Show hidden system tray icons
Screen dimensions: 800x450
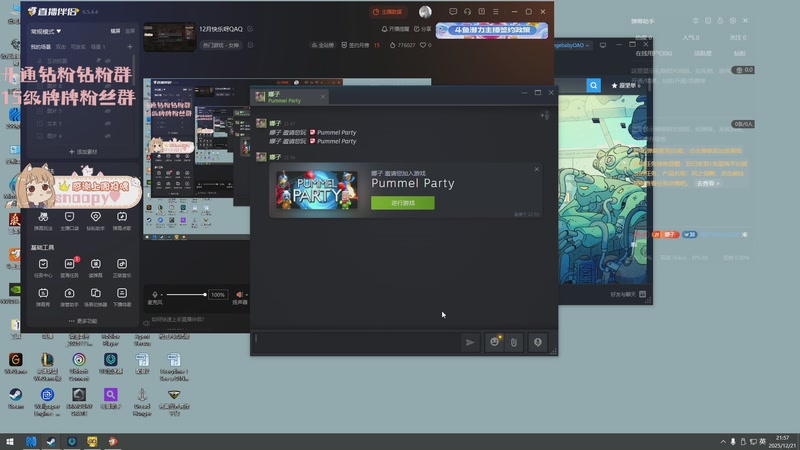point(723,442)
